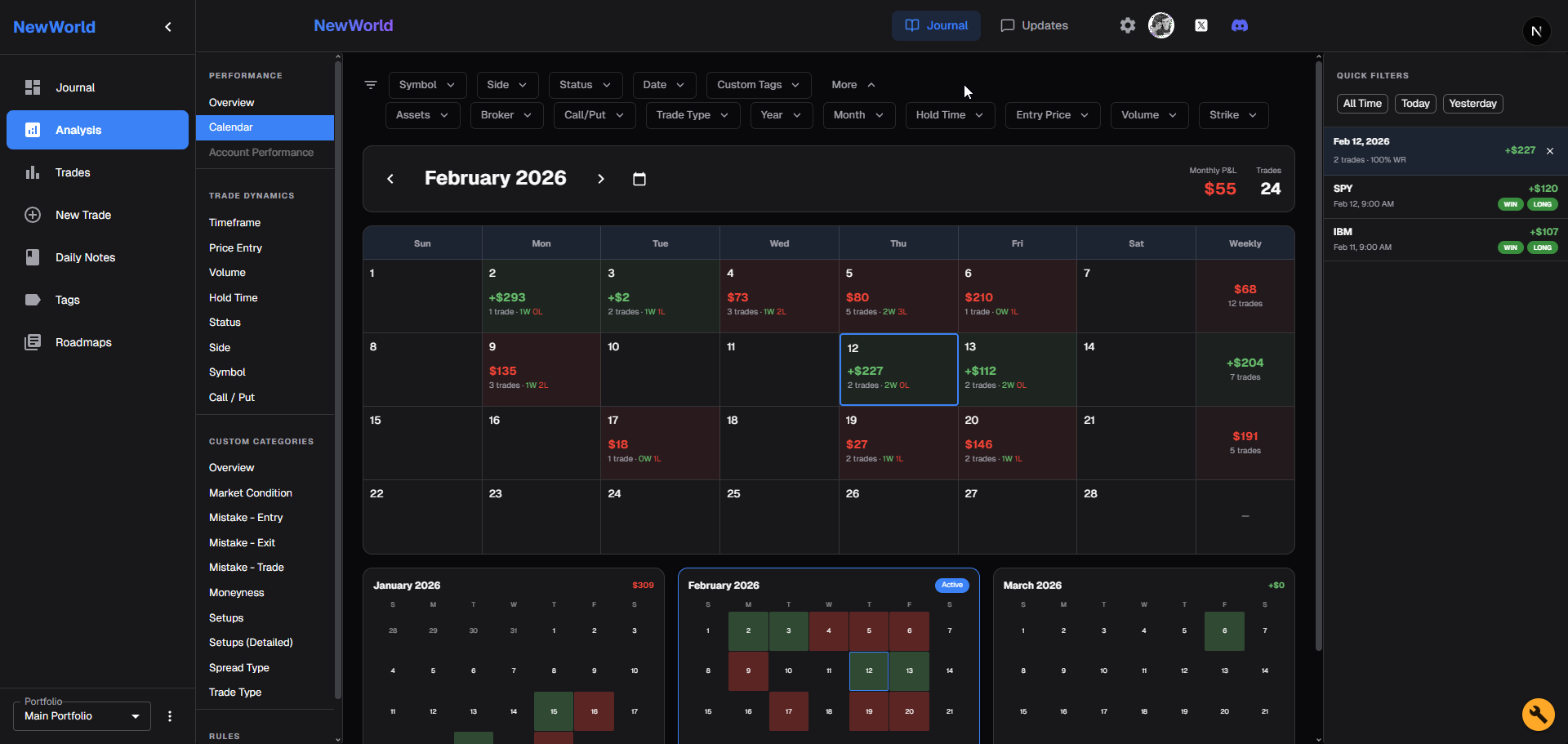This screenshot has height=744, width=1568.
Task: Expand the Hold Time filter dropdown
Action: point(949,115)
